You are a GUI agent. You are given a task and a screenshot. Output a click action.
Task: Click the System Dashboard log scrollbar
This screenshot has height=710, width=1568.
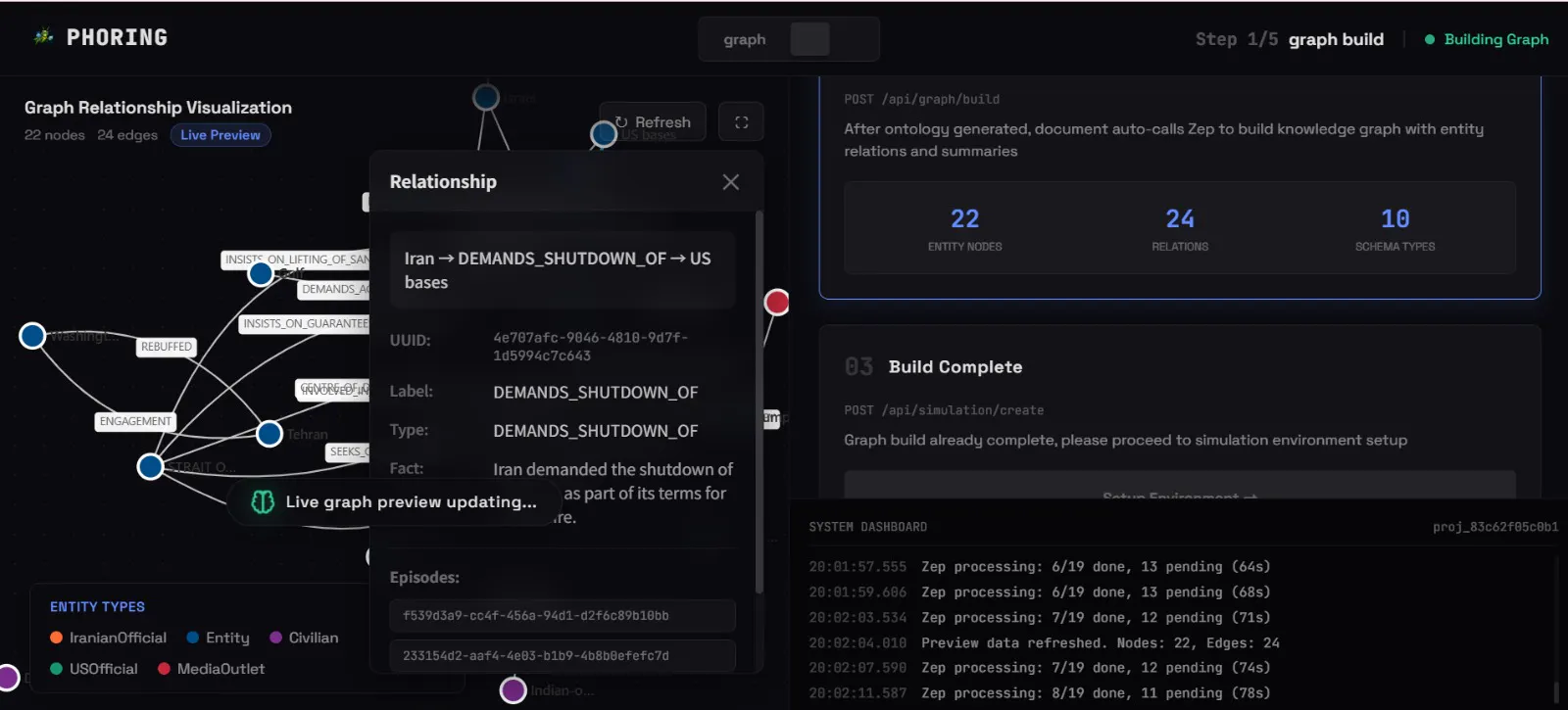click(1556, 691)
